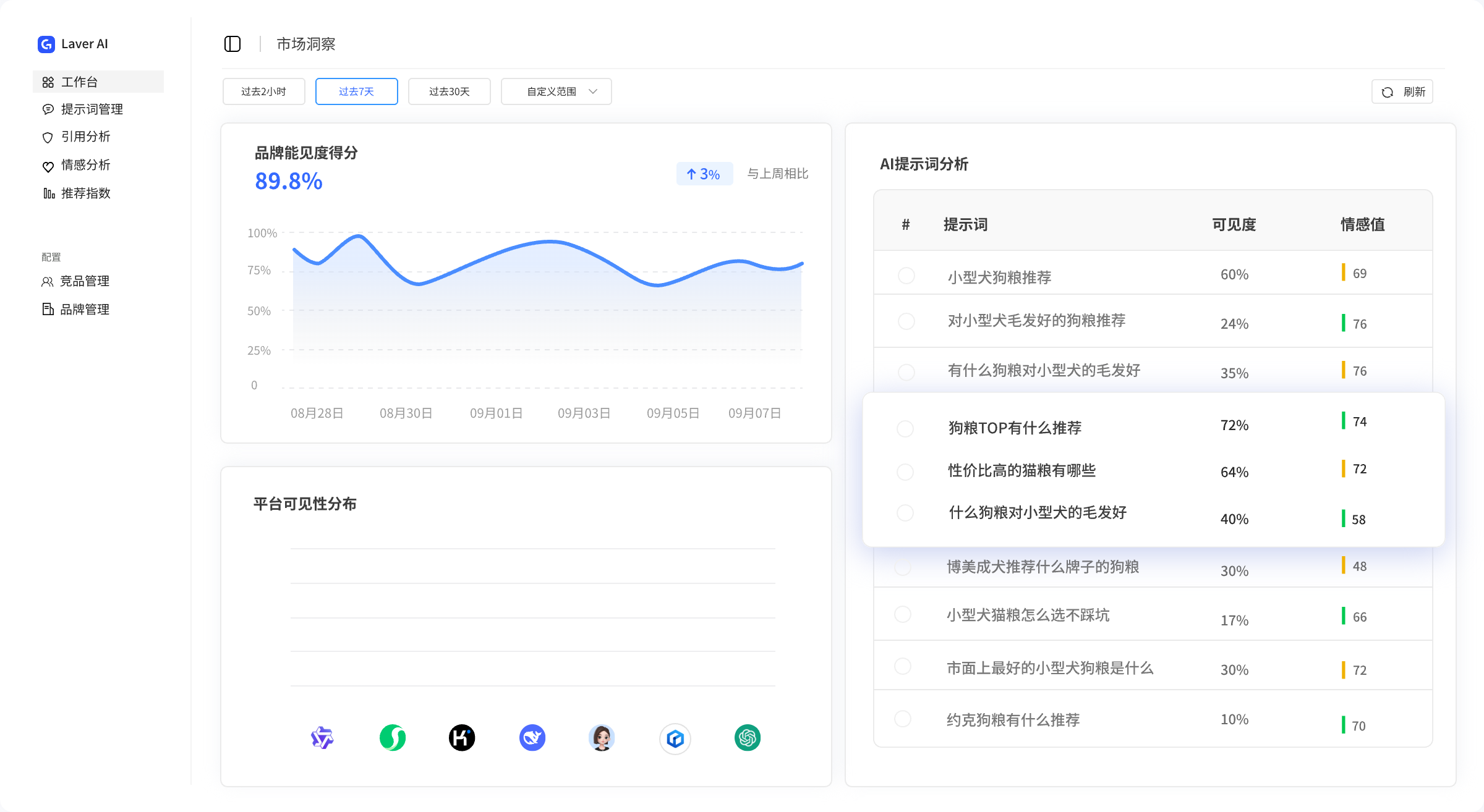Screen dimensions: 1484x812
Task: Click the green Wenxiaoyan platform icon
Action: coord(393,738)
